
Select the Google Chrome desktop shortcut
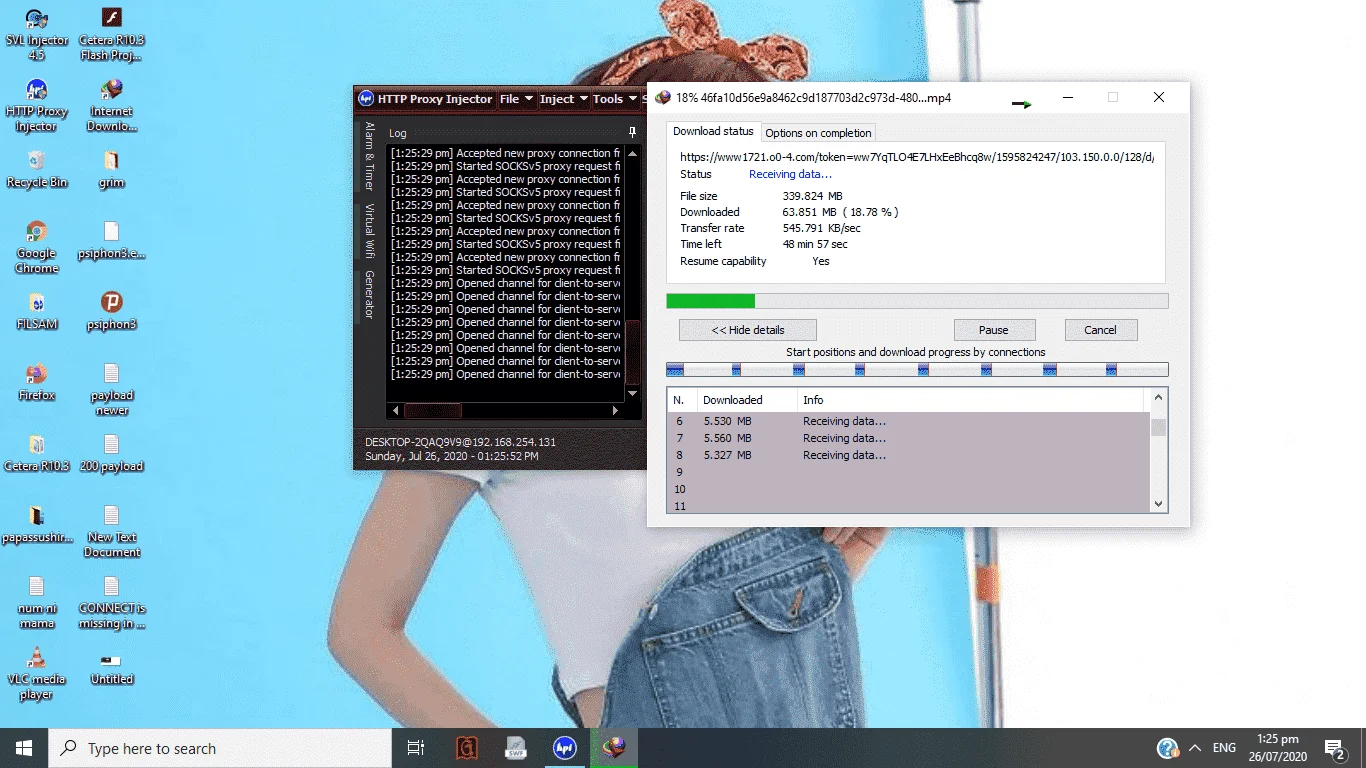pos(37,247)
